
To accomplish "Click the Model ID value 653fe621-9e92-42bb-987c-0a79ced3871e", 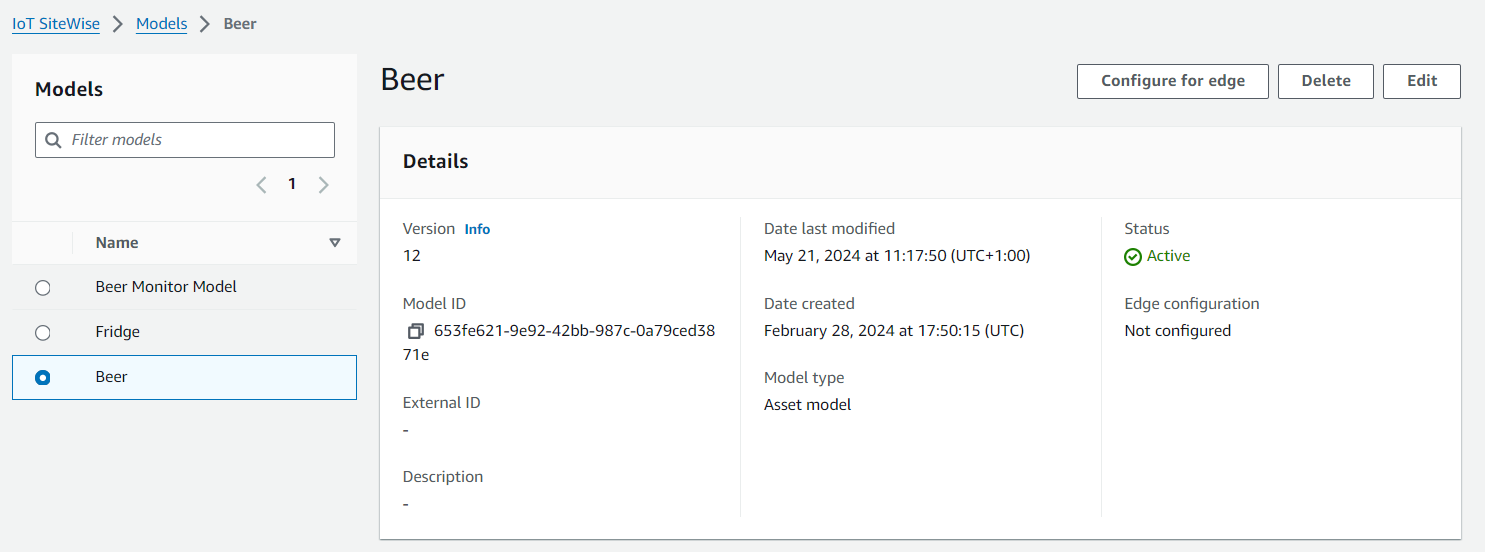I will tap(560, 342).
